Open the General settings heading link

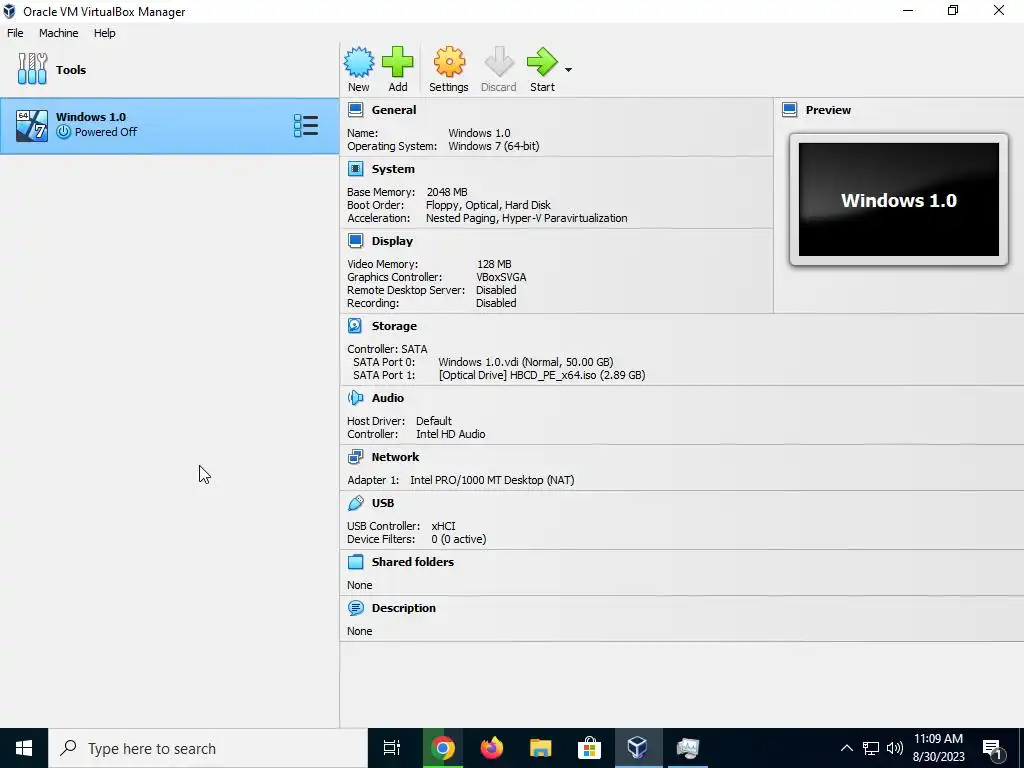[394, 110]
